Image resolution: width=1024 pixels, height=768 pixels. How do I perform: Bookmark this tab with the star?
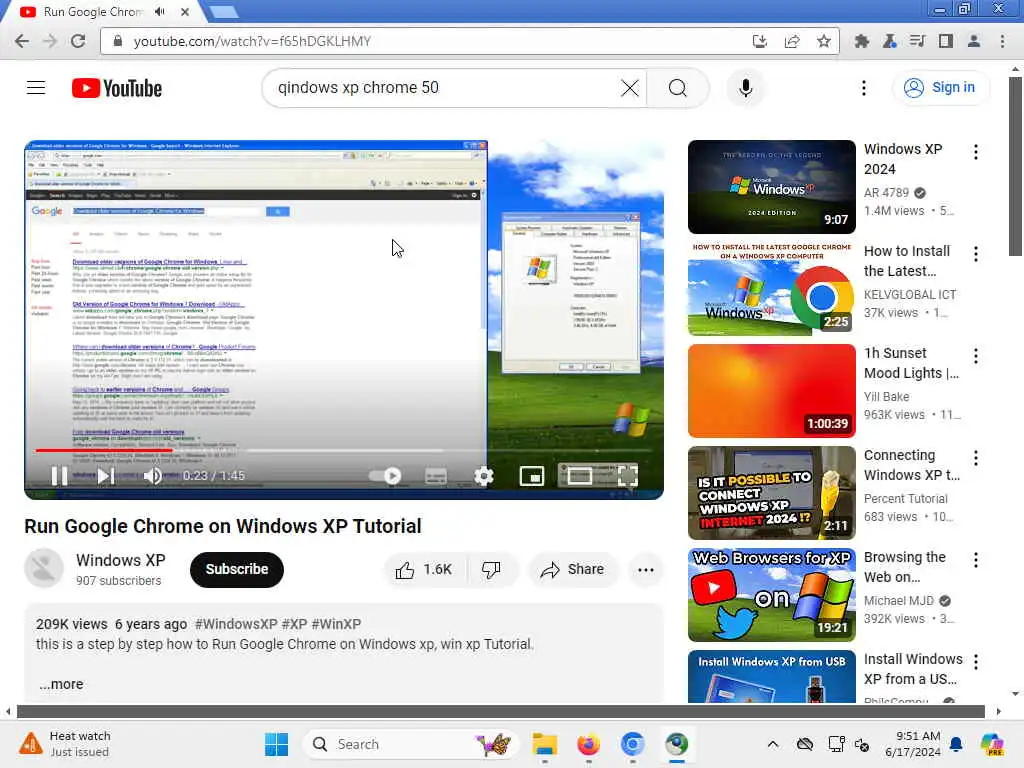pos(824,41)
